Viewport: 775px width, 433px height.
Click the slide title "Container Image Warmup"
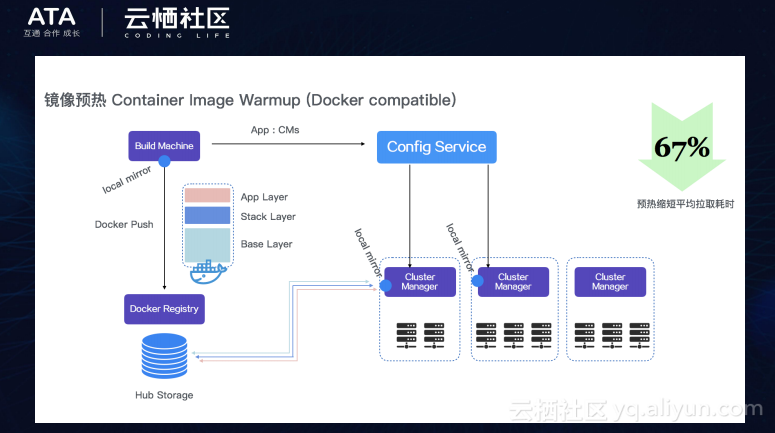206,100
